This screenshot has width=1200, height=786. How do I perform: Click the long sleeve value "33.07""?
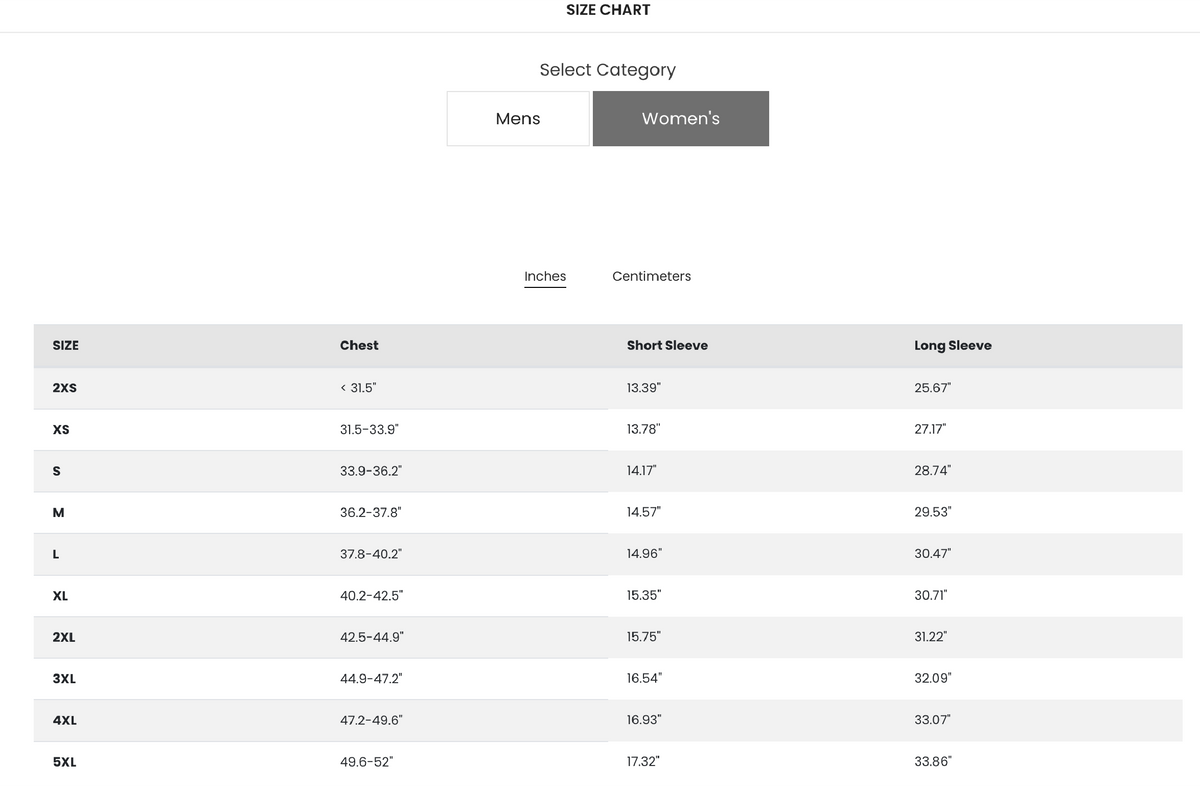[x=933, y=720]
